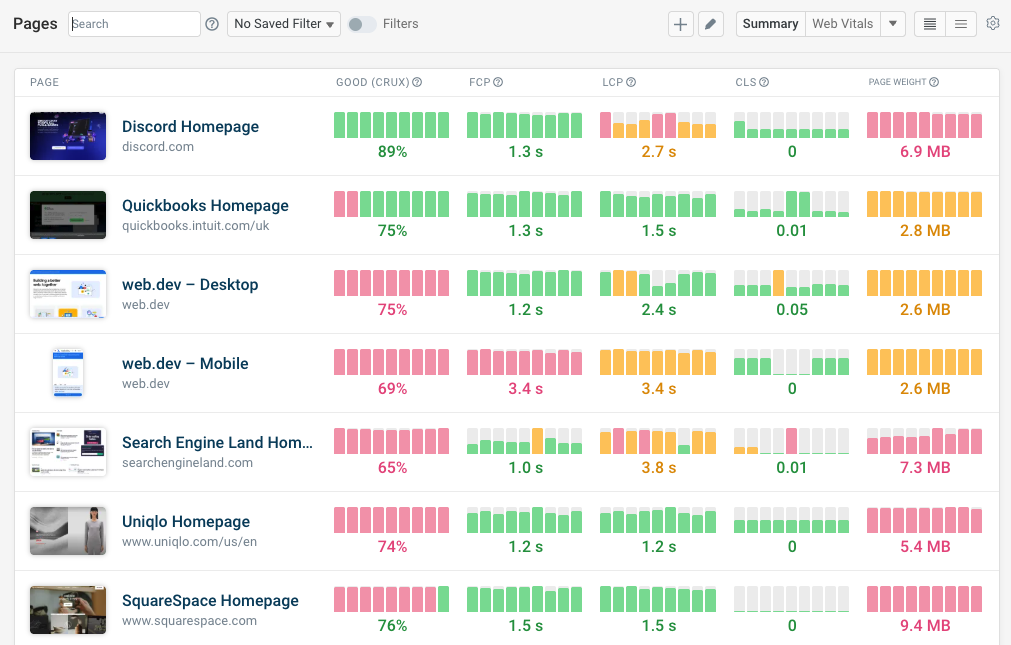Open the CLS column help icon
This screenshot has width=1011, height=645.
pyautogui.click(x=766, y=82)
